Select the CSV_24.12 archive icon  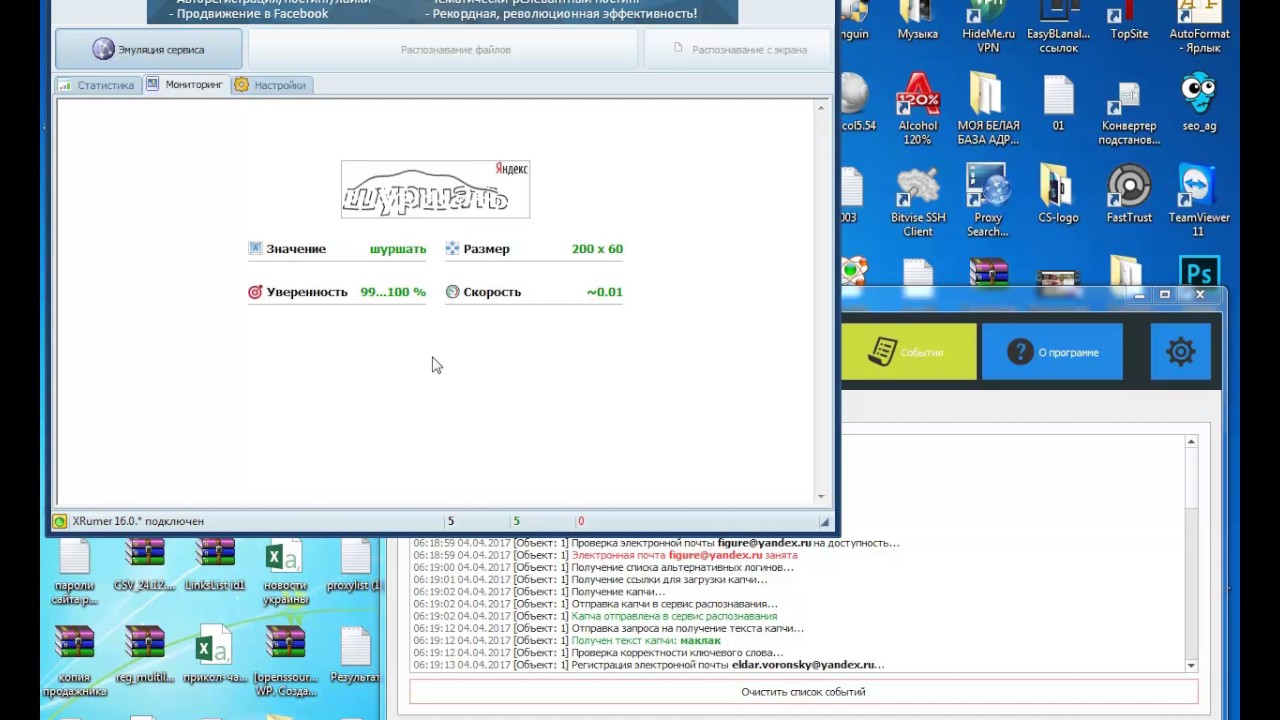[x=145, y=566]
